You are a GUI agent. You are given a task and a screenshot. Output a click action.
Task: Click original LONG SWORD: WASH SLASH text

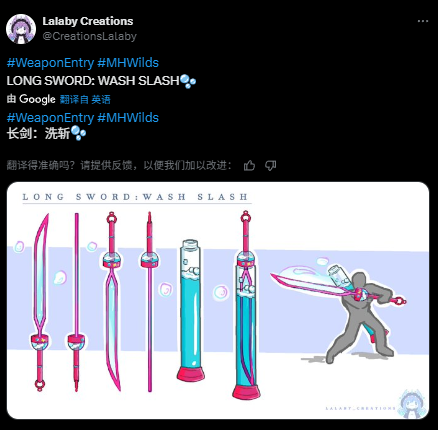(x=93, y=81)
